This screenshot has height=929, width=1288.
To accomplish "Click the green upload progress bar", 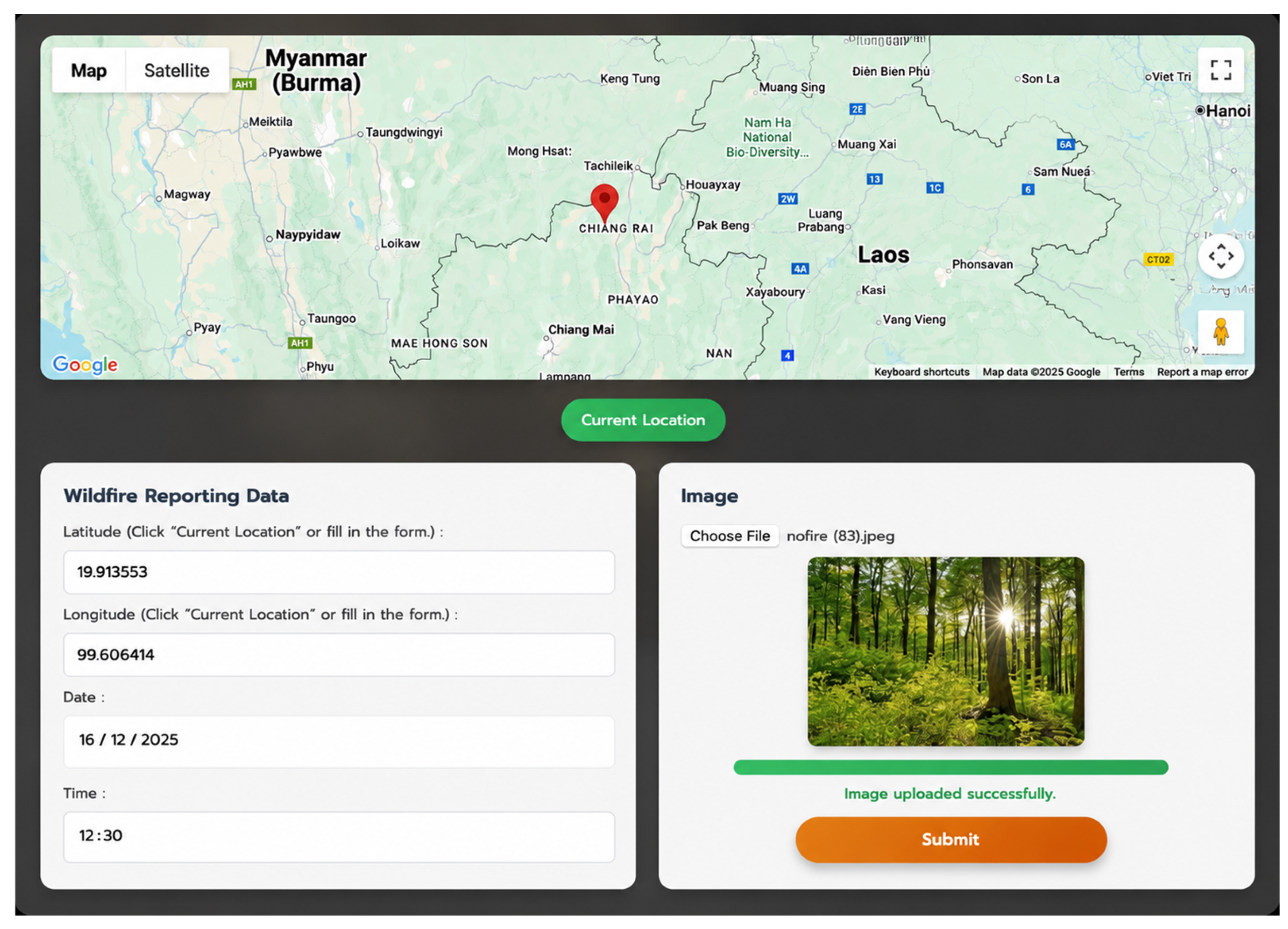I will [x=951, y=767].
